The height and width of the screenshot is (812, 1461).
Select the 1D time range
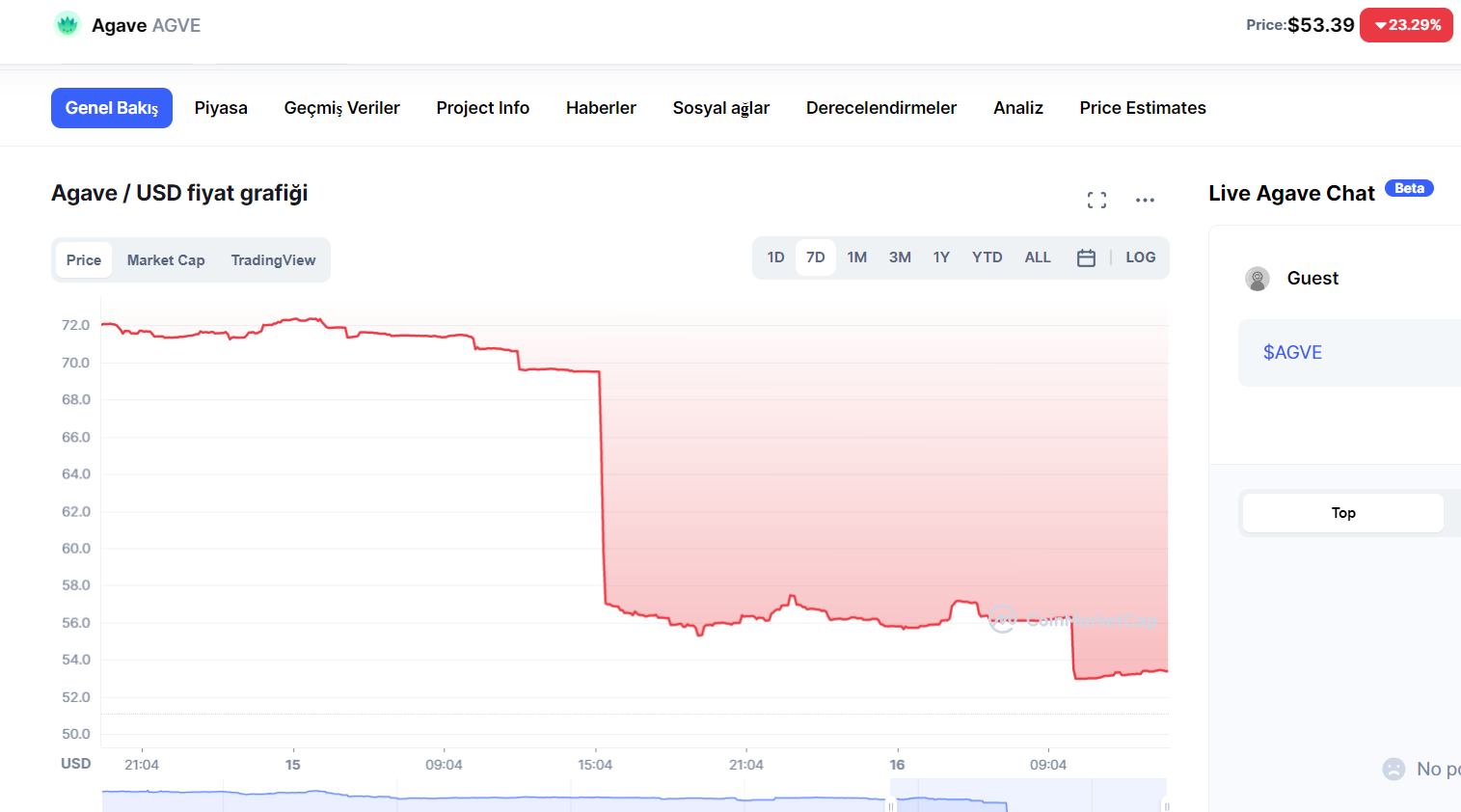[775, 257]
